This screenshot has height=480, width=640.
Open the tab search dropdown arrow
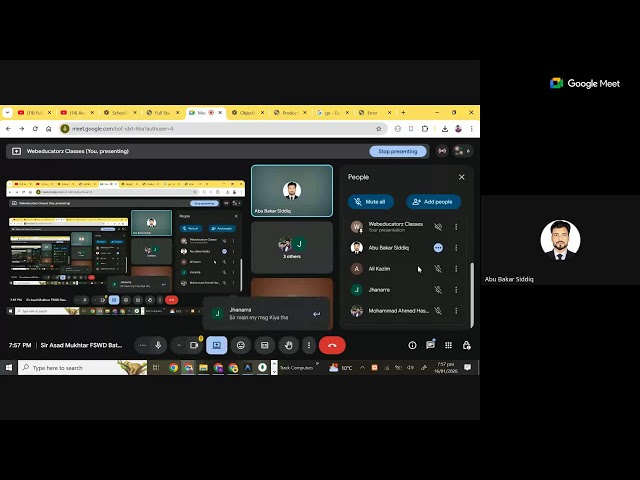coord(7,112)
